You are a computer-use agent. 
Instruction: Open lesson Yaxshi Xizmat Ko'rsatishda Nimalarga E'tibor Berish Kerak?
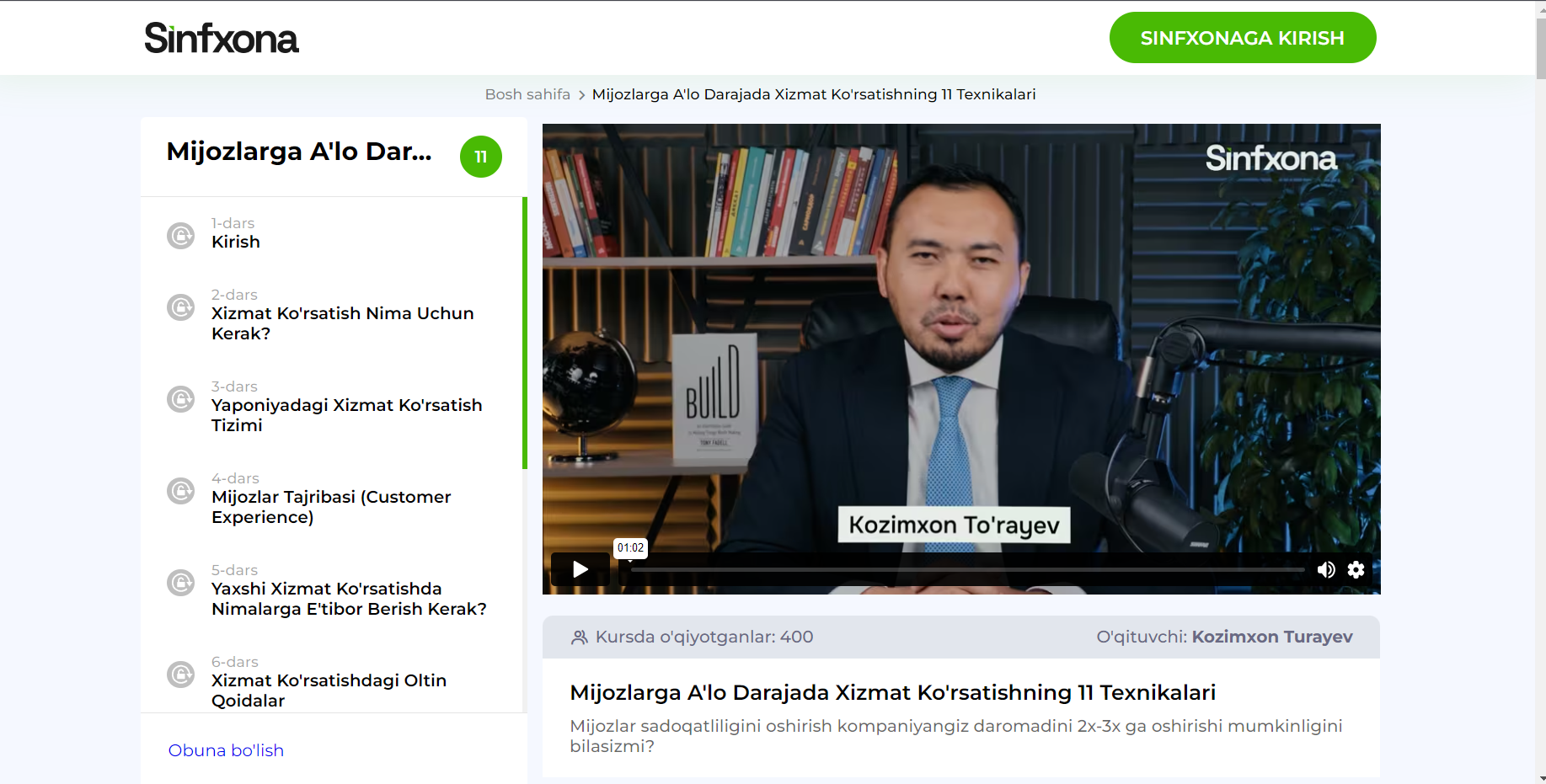pos(349,599)
